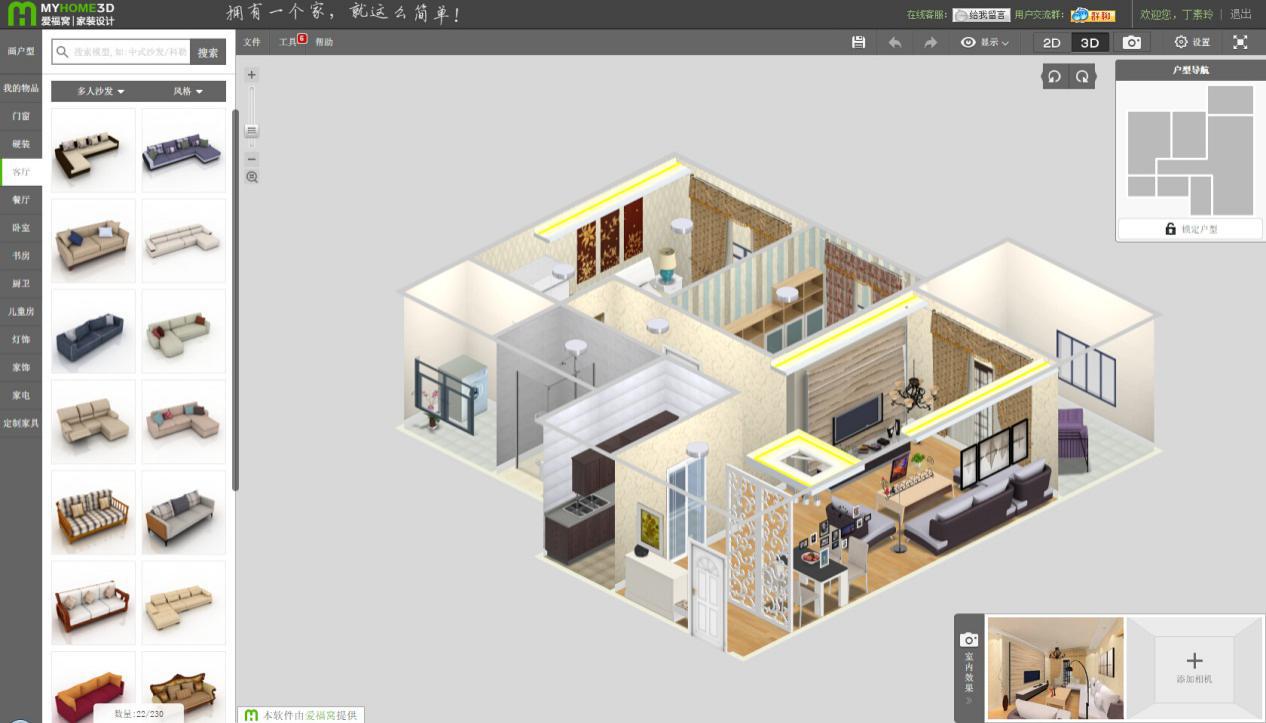Take a snapshot with toolbar camera icon
Image resolution: width=1266 pixels, height=723 pixels.
point(1131,42)
